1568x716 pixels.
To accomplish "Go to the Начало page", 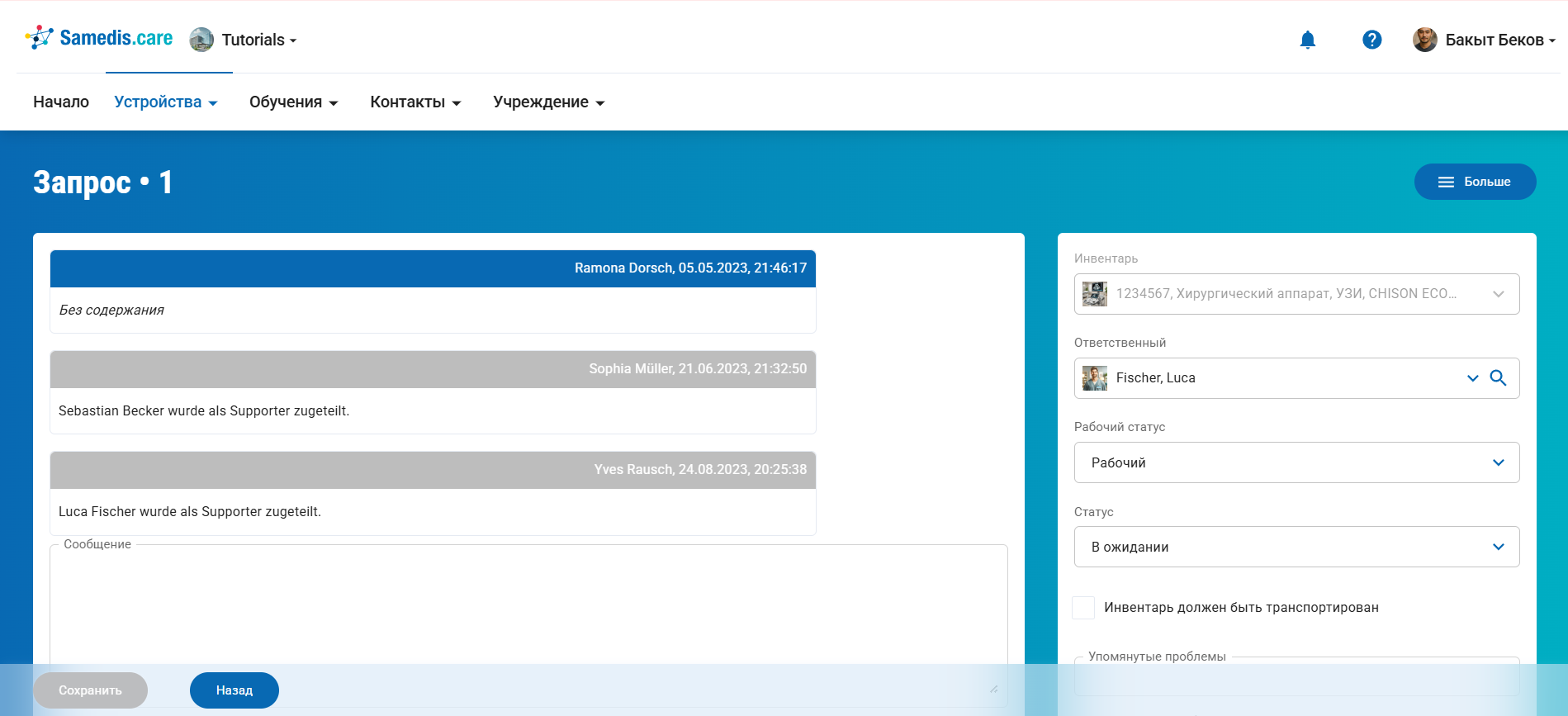I will coord(61,102).
